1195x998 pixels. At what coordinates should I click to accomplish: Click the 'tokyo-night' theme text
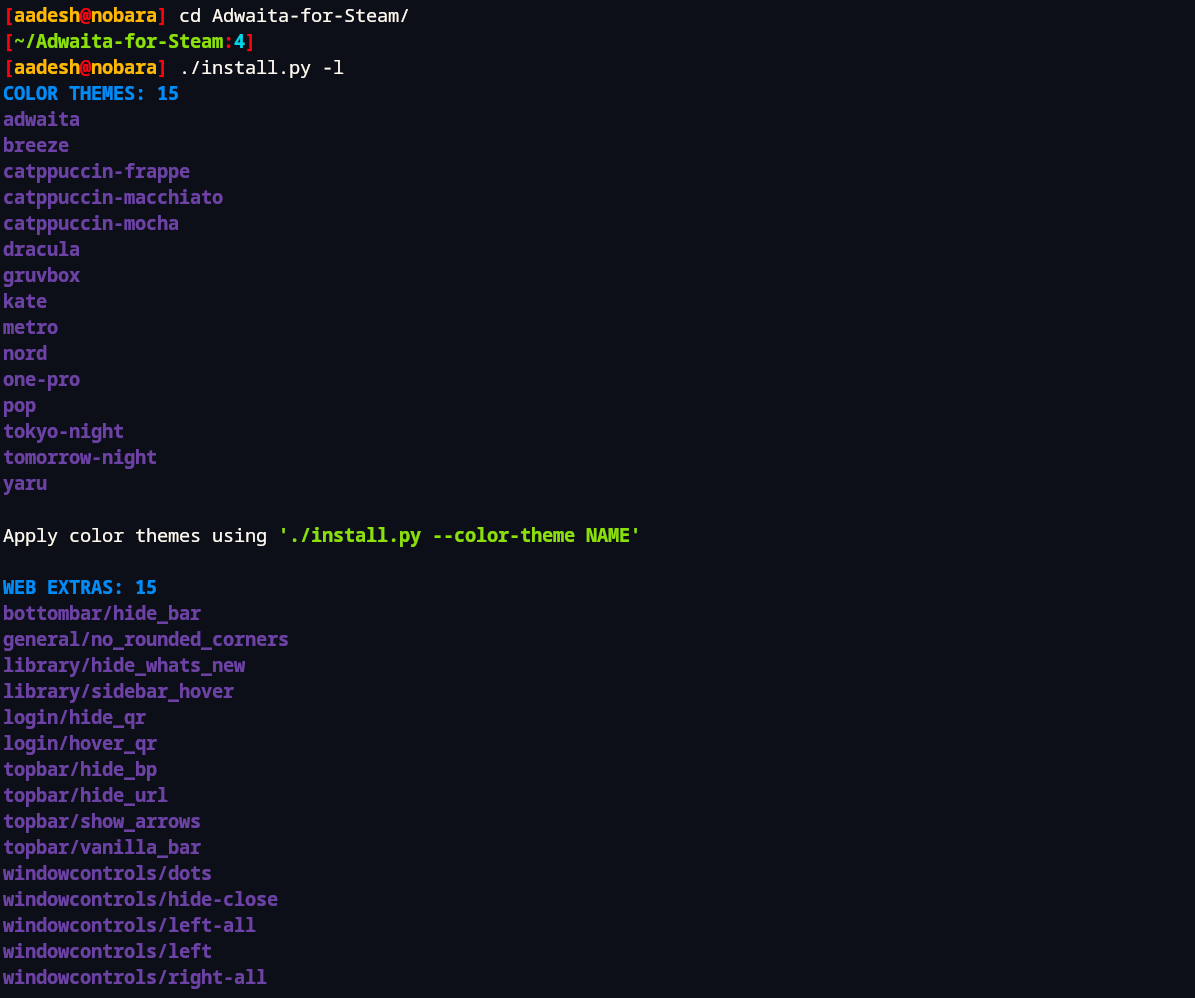(x=63, y=431)
